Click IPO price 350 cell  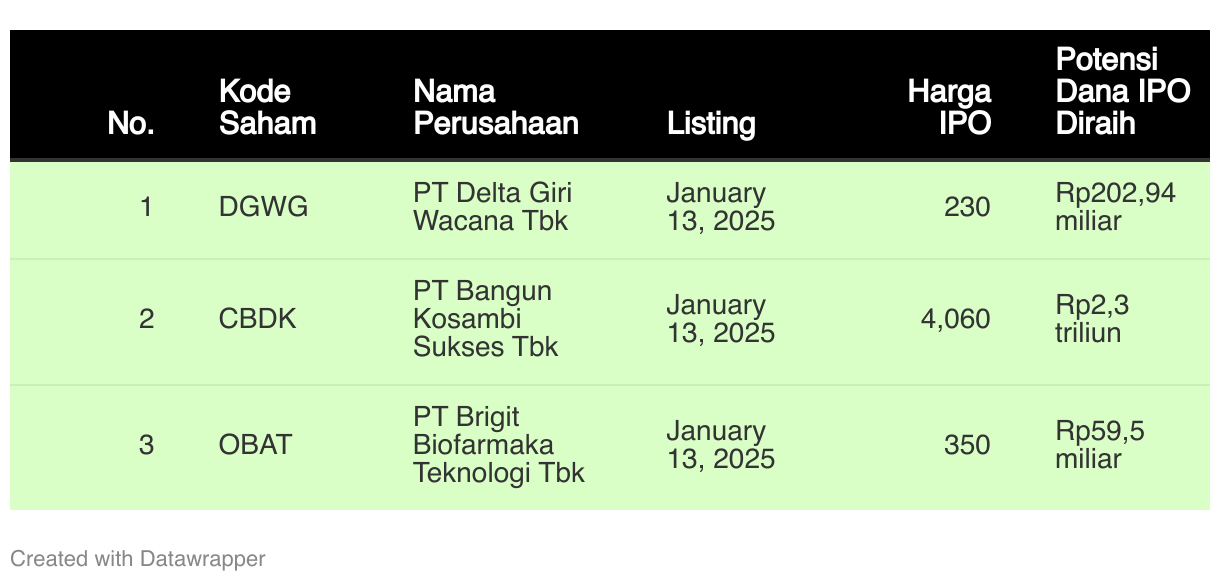tap(967, 445)
